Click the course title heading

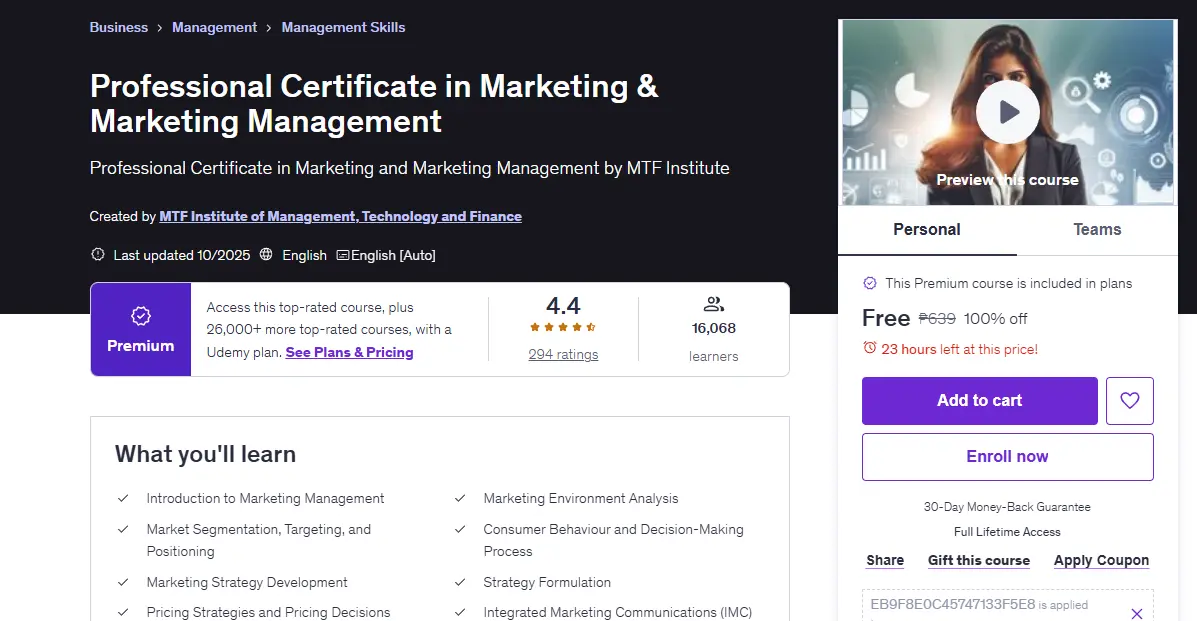click(374, 104)
